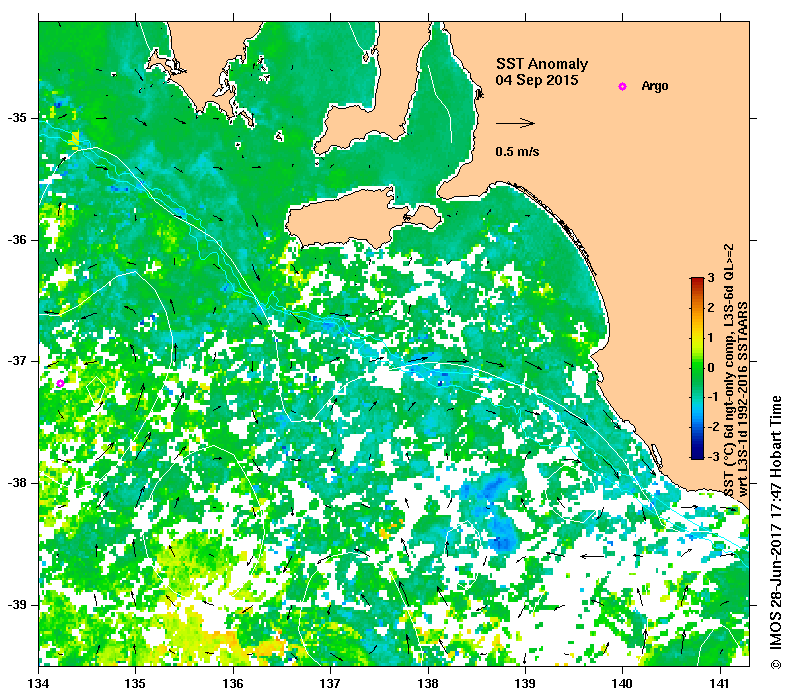Click the colorbar tick label -3
This screenshot has height=700, width=791.
(712, 456)
